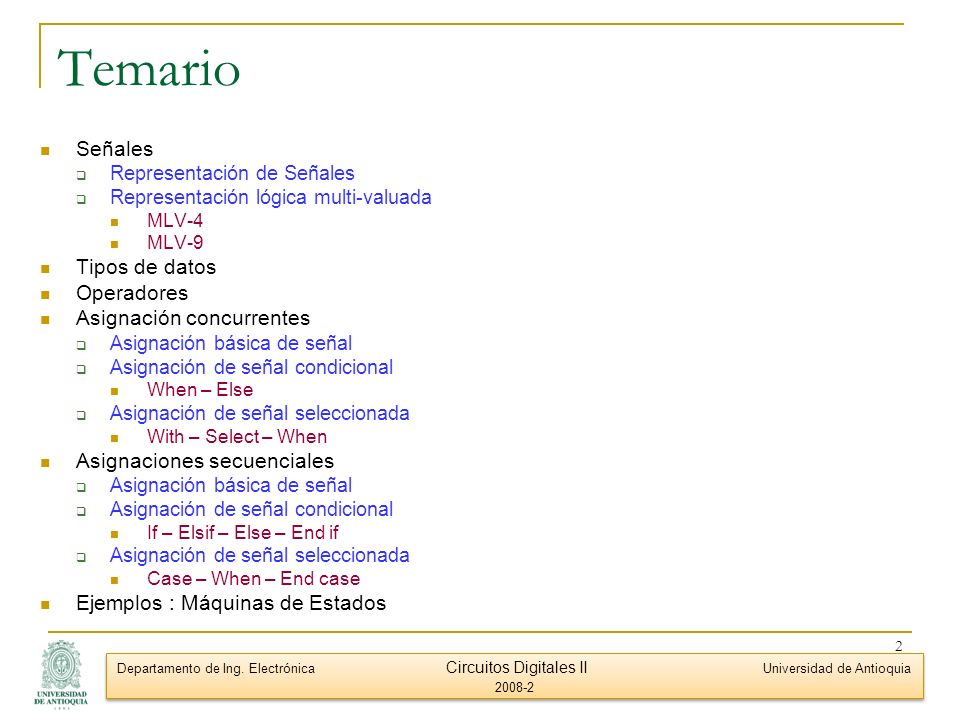Click 'Asignación de señal condicional' above If – Elsif
The image size is (960, 720).
click(x=251, y=509)
